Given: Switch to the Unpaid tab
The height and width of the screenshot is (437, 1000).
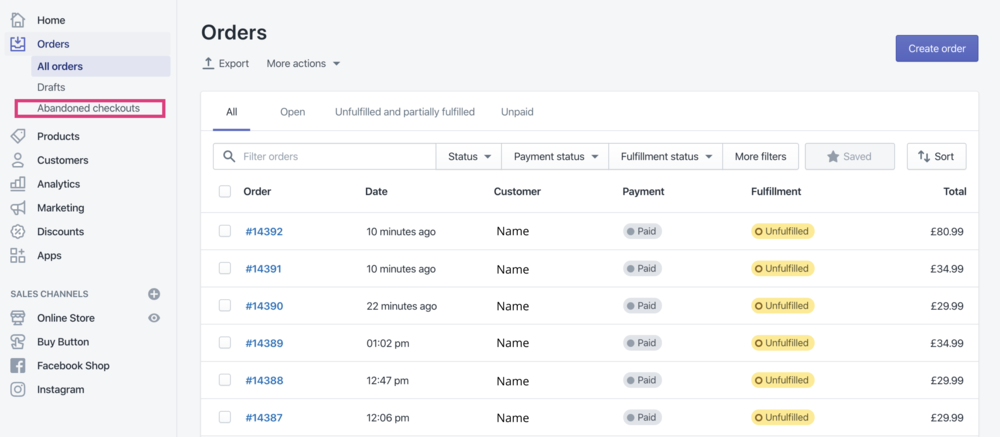Looking at the screenshot, I should coord(517,112).
